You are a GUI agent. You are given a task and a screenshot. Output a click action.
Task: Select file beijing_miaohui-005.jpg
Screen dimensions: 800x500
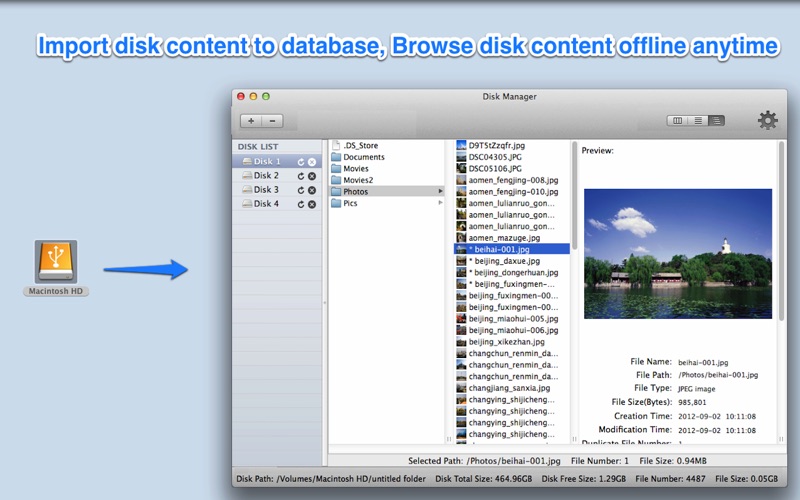(512, 319)
